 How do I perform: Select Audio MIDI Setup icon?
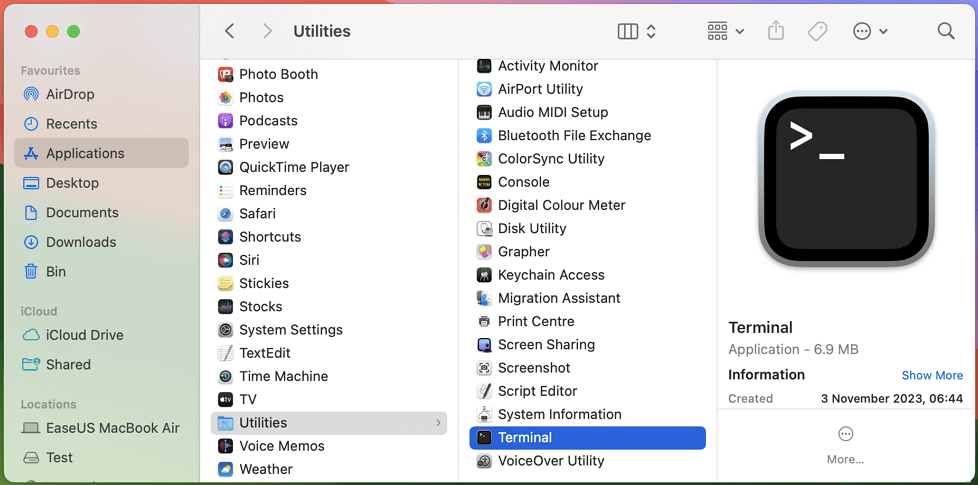coord(484,112)
